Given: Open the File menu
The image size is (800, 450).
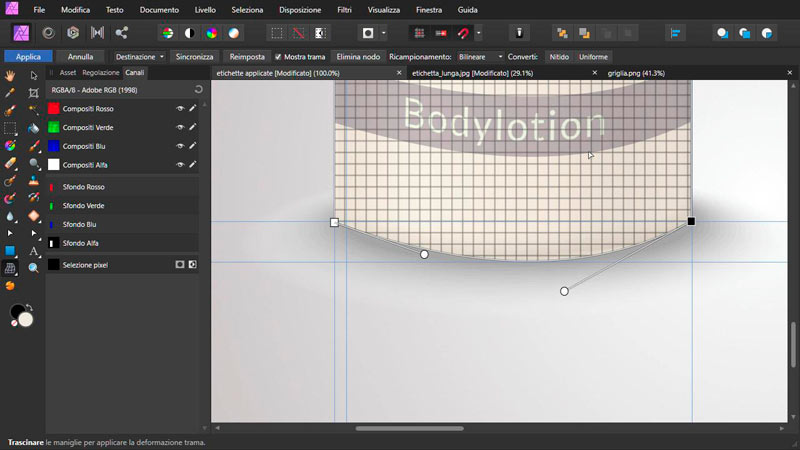Looking at the screenshot, I should [39, 10].
